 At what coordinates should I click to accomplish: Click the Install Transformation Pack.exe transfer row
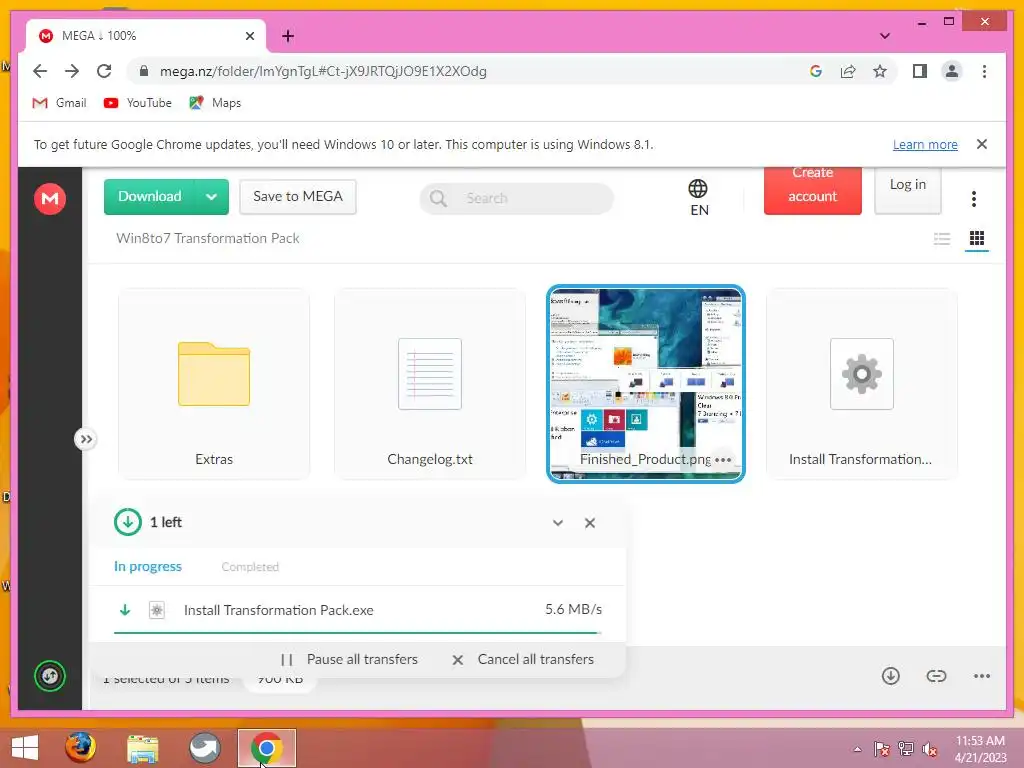357,610
